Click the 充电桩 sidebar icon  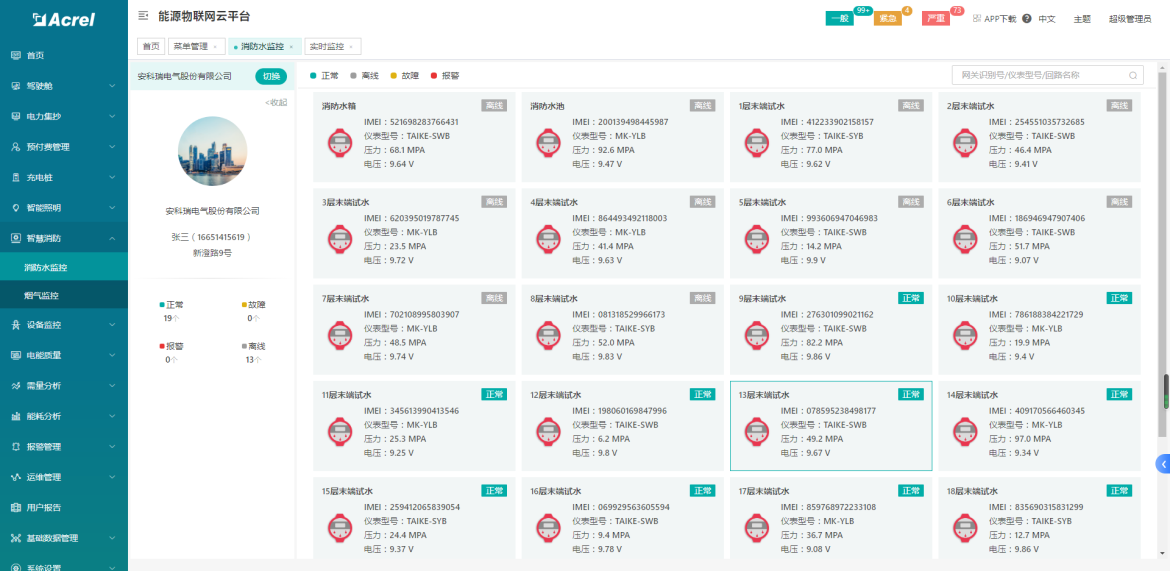16,177
